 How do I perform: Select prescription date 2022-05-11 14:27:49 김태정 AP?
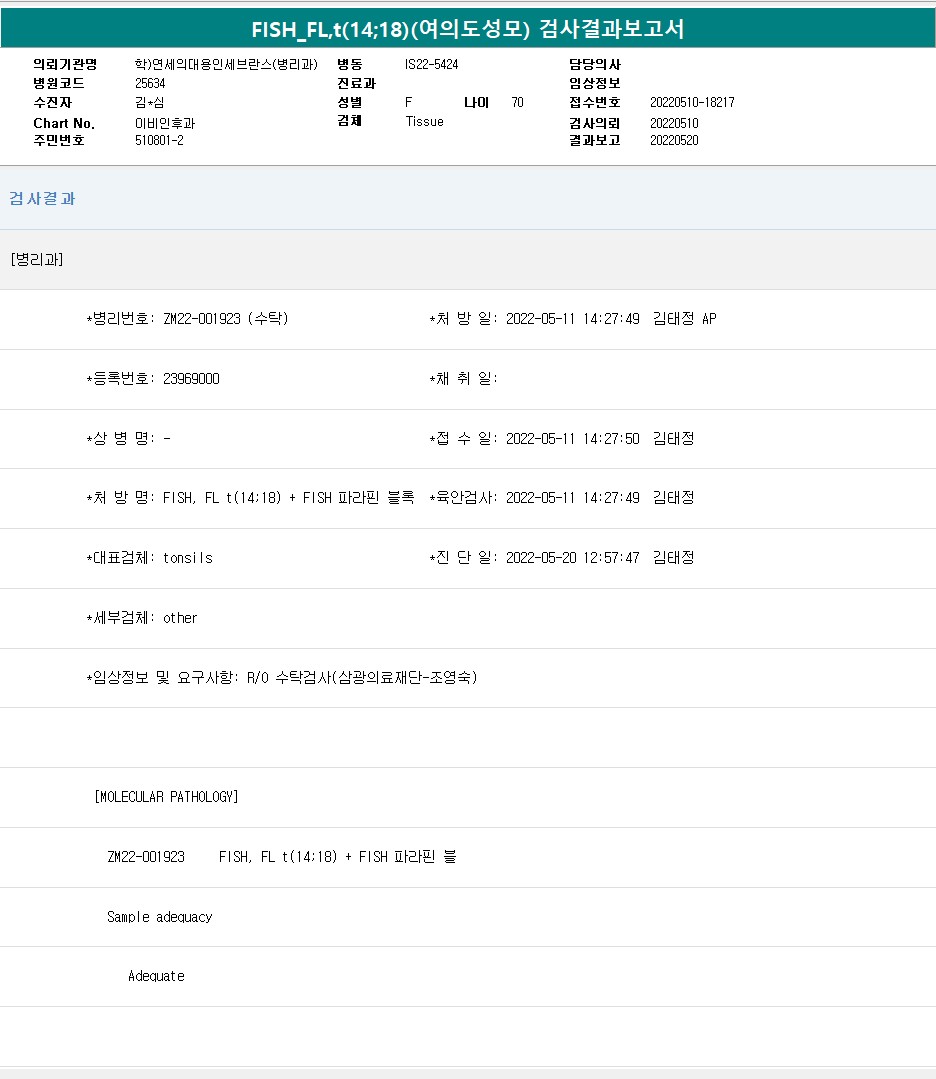(x=611, y=319)
